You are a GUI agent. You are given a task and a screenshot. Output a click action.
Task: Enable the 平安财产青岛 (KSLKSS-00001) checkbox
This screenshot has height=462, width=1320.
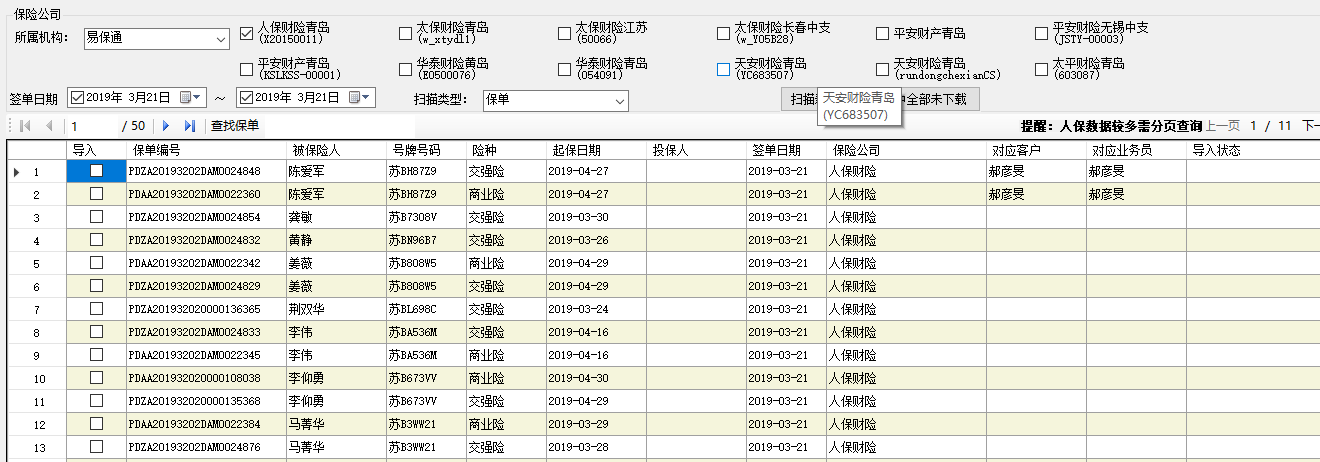(247, 69)
